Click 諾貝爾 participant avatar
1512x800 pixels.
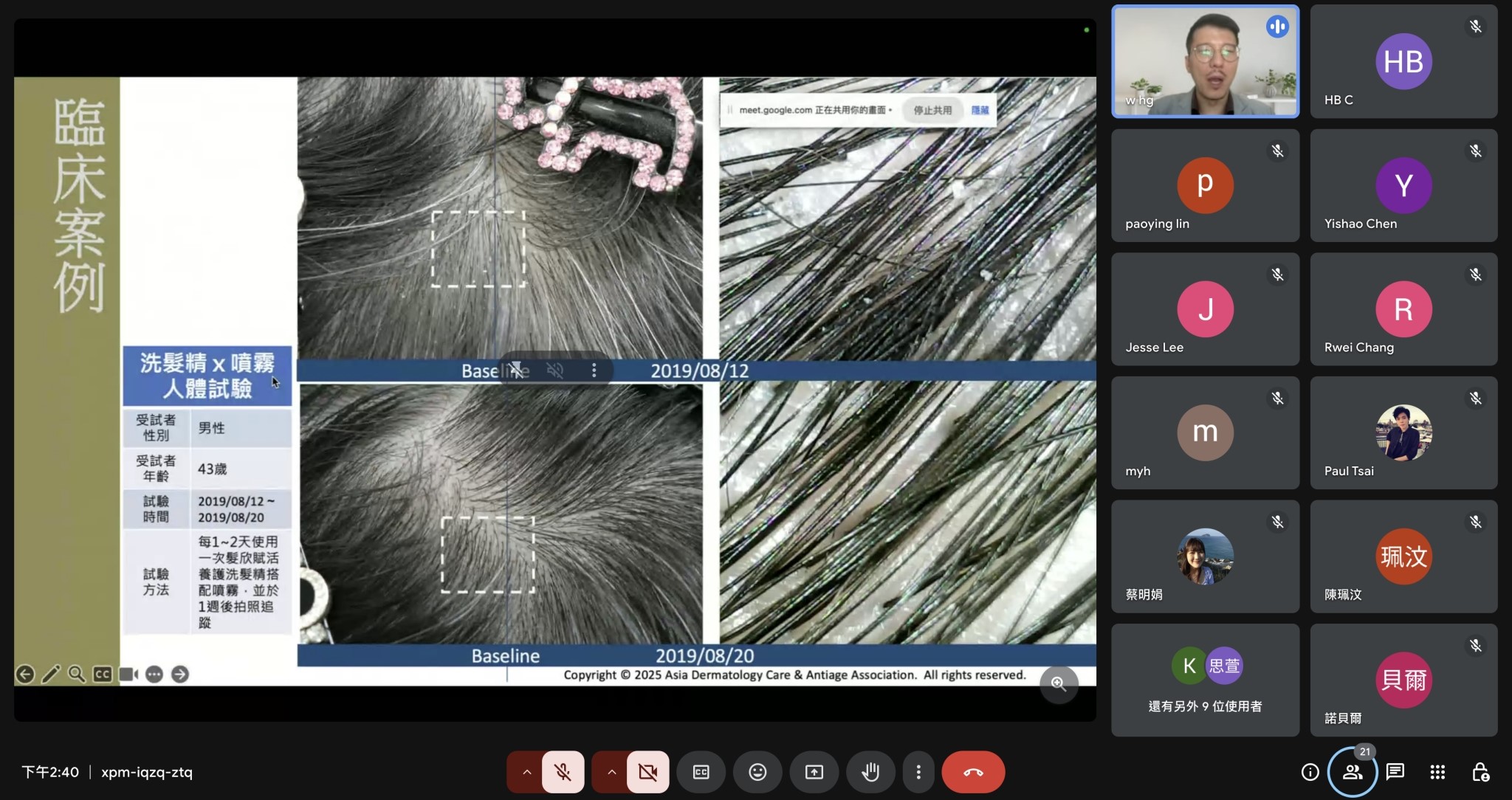point(1403,680)
